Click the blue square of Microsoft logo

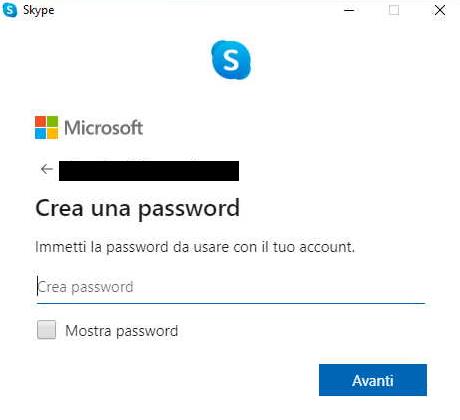[40, 133]
